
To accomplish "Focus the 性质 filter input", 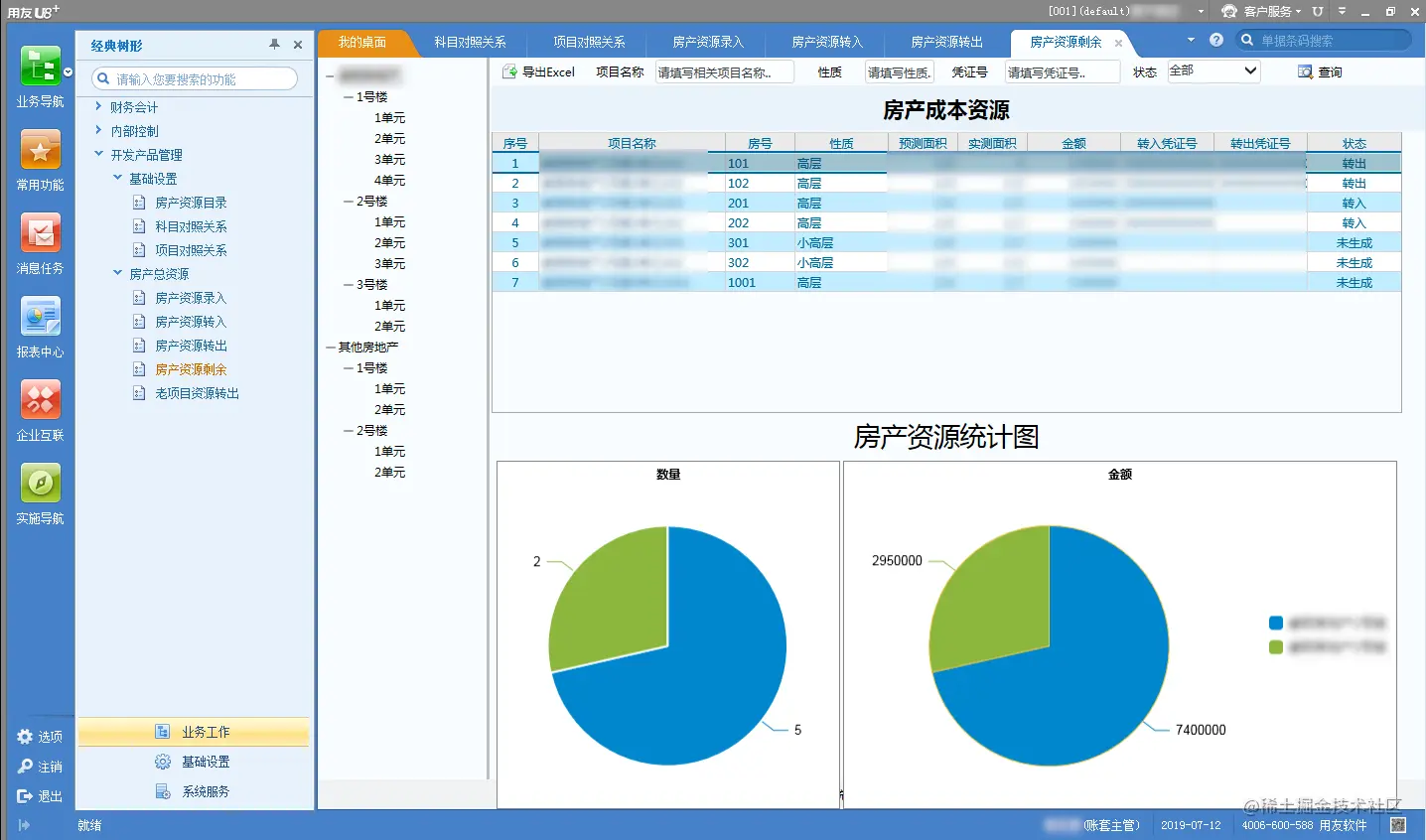I will coord(899,71).
